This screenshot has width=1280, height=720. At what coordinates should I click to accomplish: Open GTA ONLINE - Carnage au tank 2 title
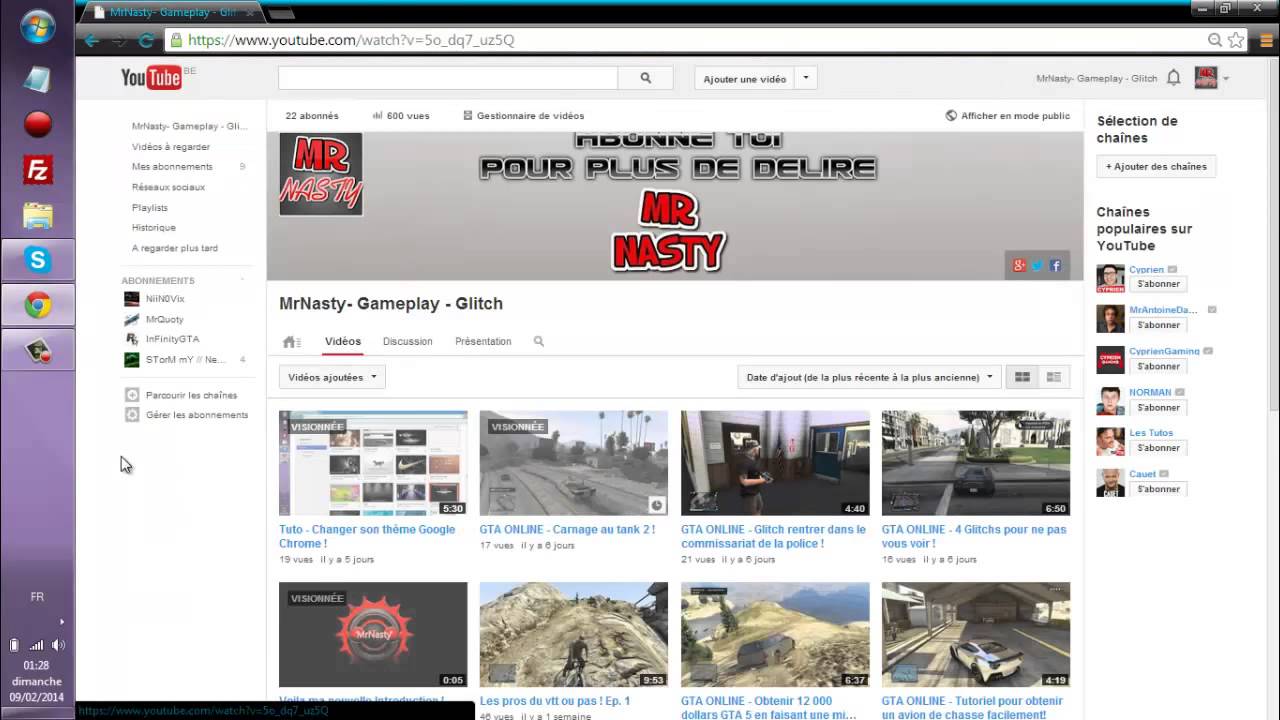pos(567,529)
